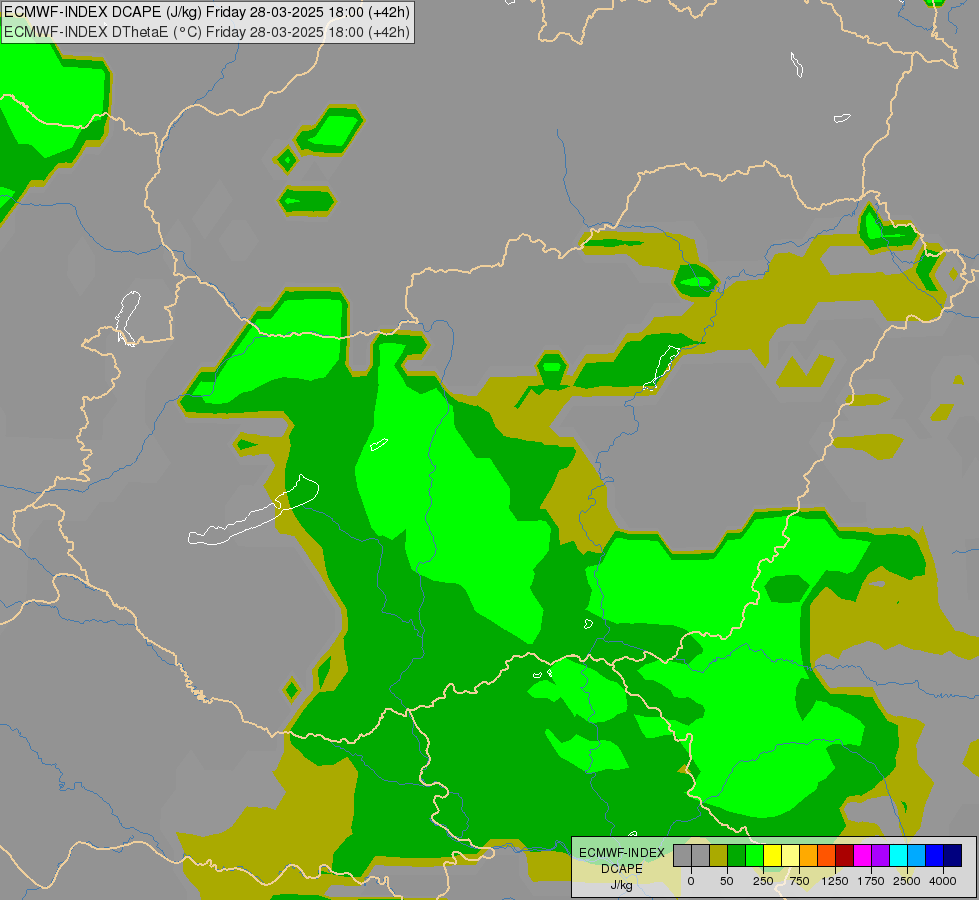Click the amber orange legend swatch
Viewport: 979px width, 900px height.
(x=809, y=855)
